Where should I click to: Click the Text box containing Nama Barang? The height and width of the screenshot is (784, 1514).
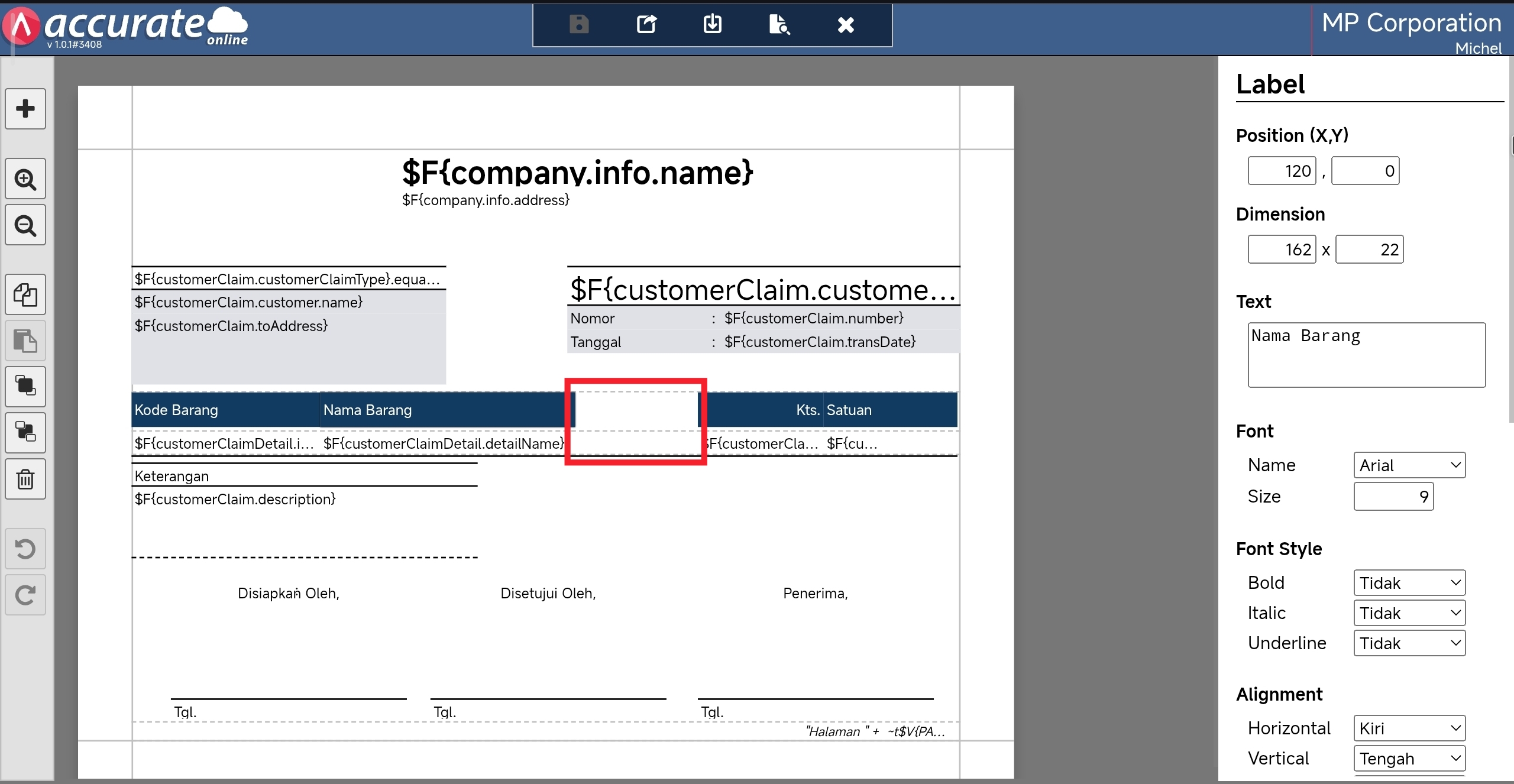click(1366, 355)
